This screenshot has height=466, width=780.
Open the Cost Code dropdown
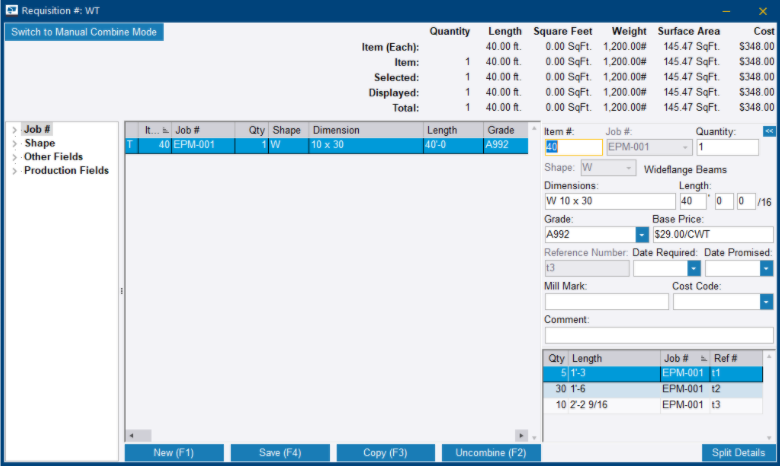[x=766, y=302]
